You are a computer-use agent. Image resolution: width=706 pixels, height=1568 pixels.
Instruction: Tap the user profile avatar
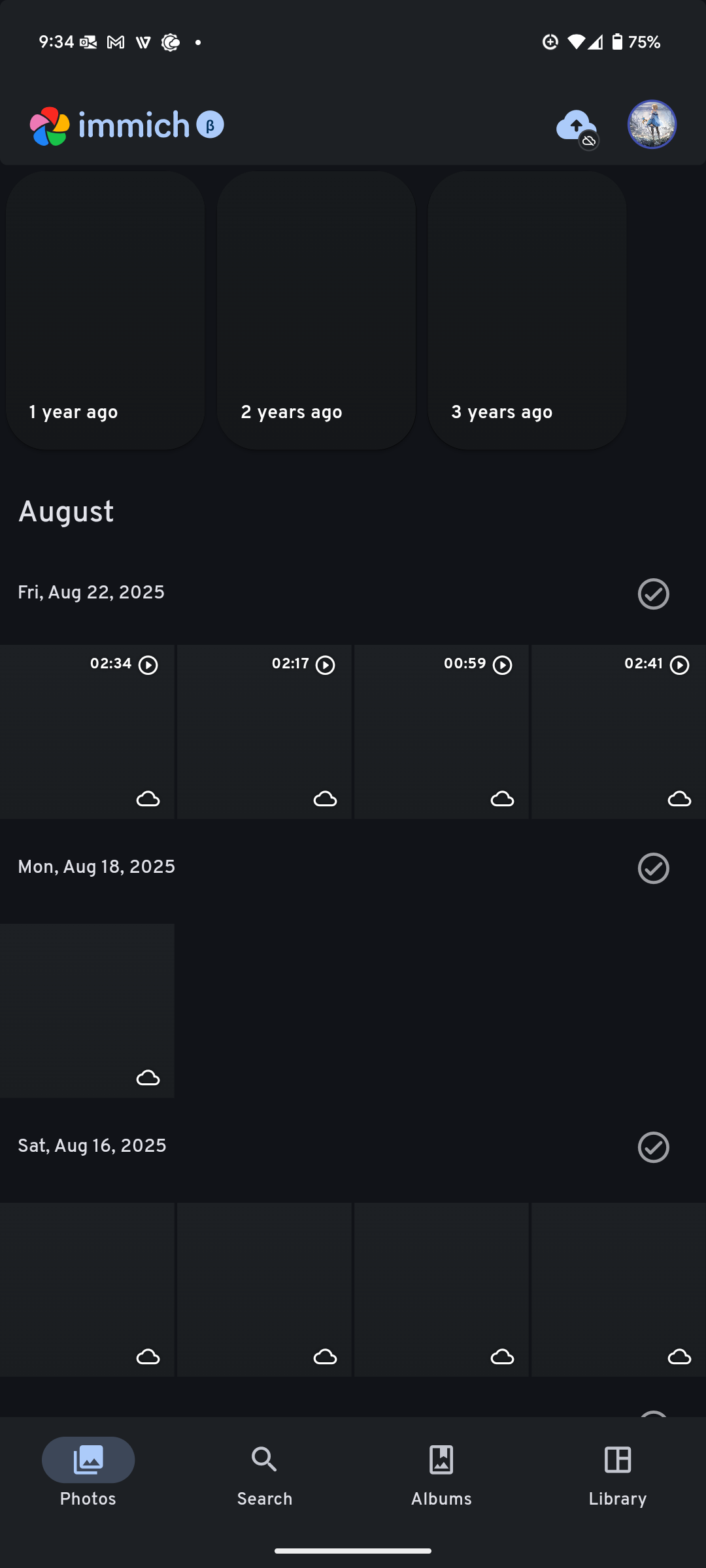point(652,124)
